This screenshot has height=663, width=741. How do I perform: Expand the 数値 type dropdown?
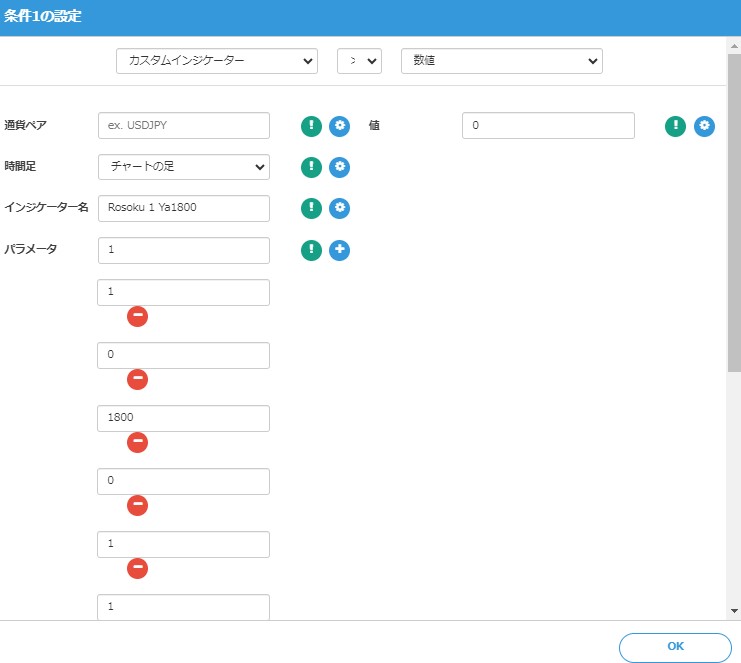coord(501,61)
